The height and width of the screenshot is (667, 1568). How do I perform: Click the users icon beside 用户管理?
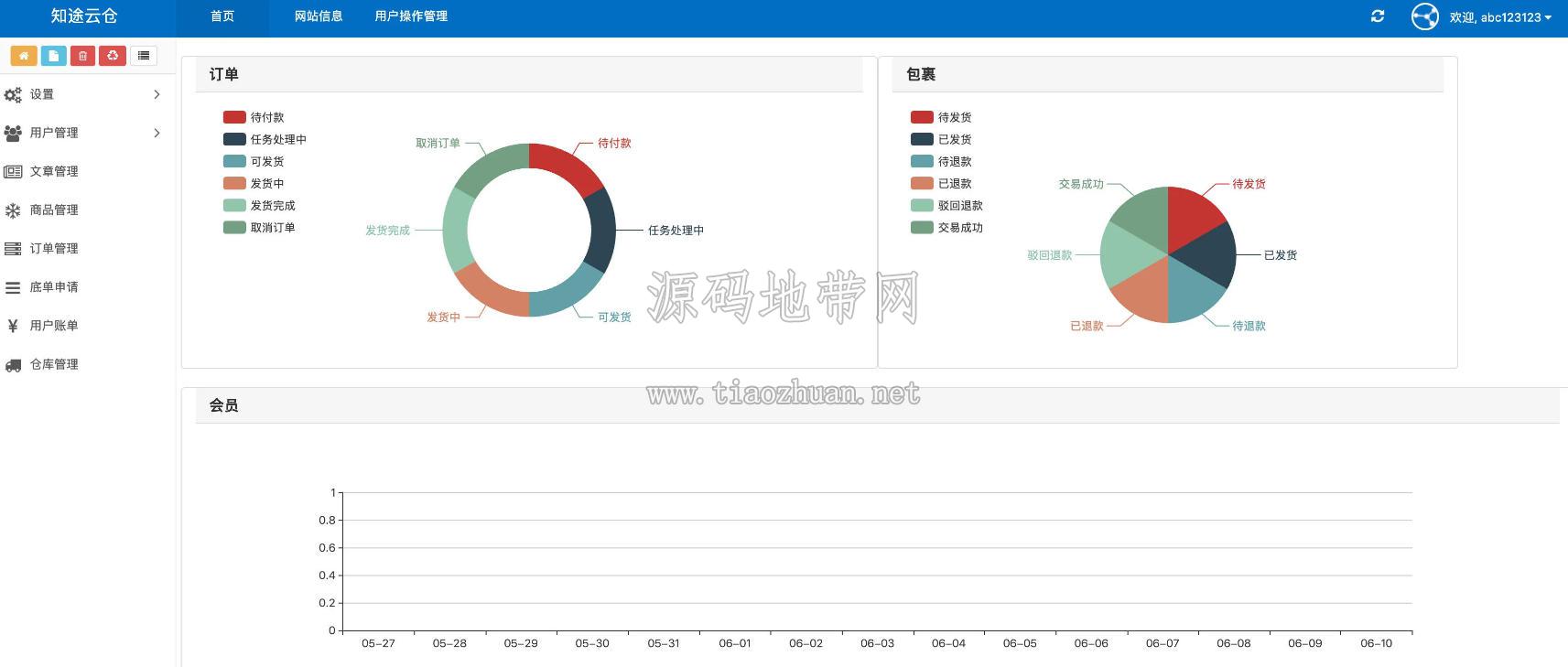(x=13, y=133)
